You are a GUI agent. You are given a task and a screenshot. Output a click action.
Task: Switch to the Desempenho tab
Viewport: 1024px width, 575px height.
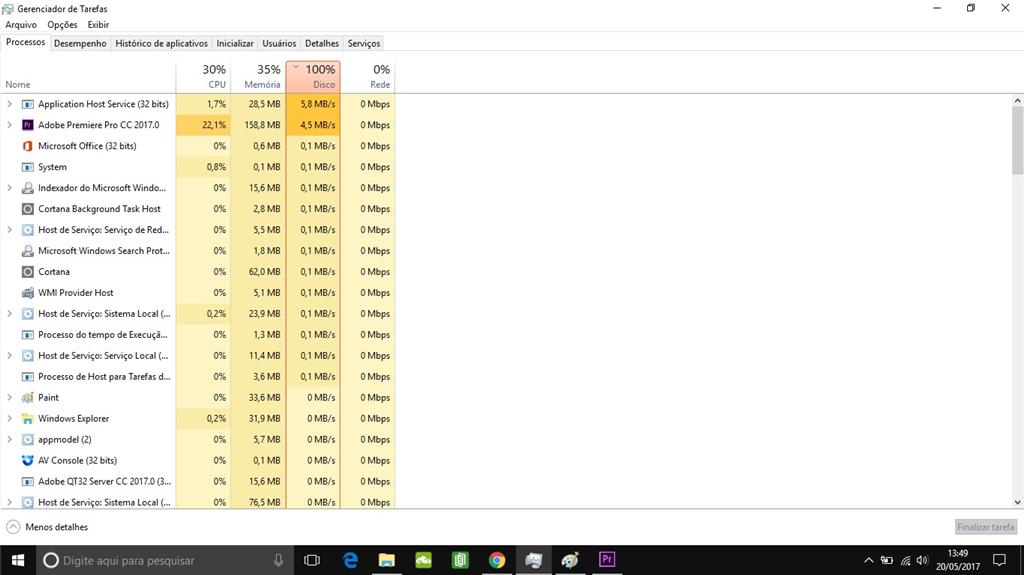click(x=80, y=43)
